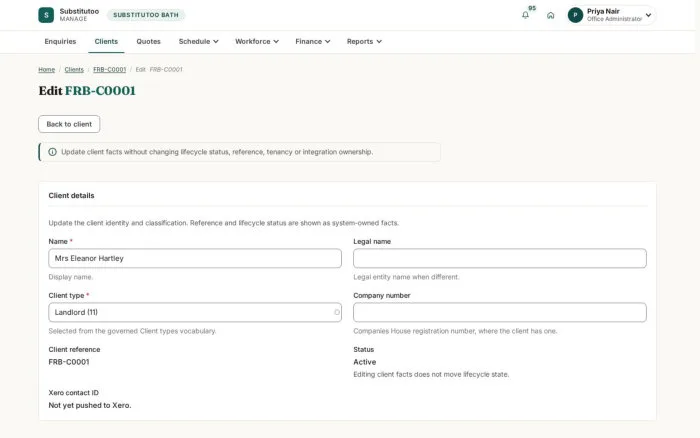Click the Back to client button
Image resolution: width=700 pixels, height=438 pixels.
[x=69, y=124]
